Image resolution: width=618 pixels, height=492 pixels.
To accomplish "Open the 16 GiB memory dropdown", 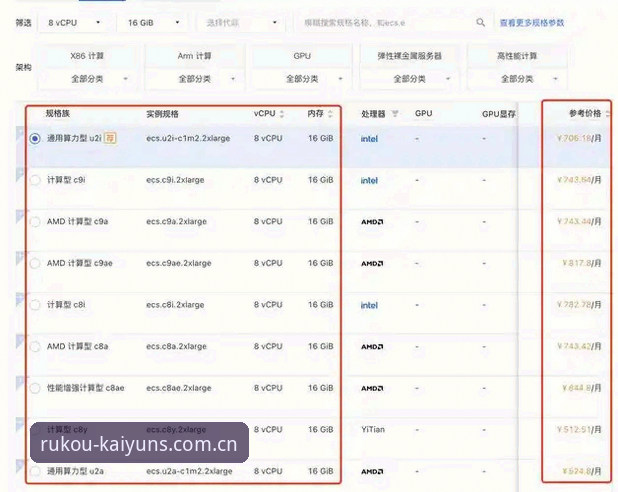I will (153, 23).
